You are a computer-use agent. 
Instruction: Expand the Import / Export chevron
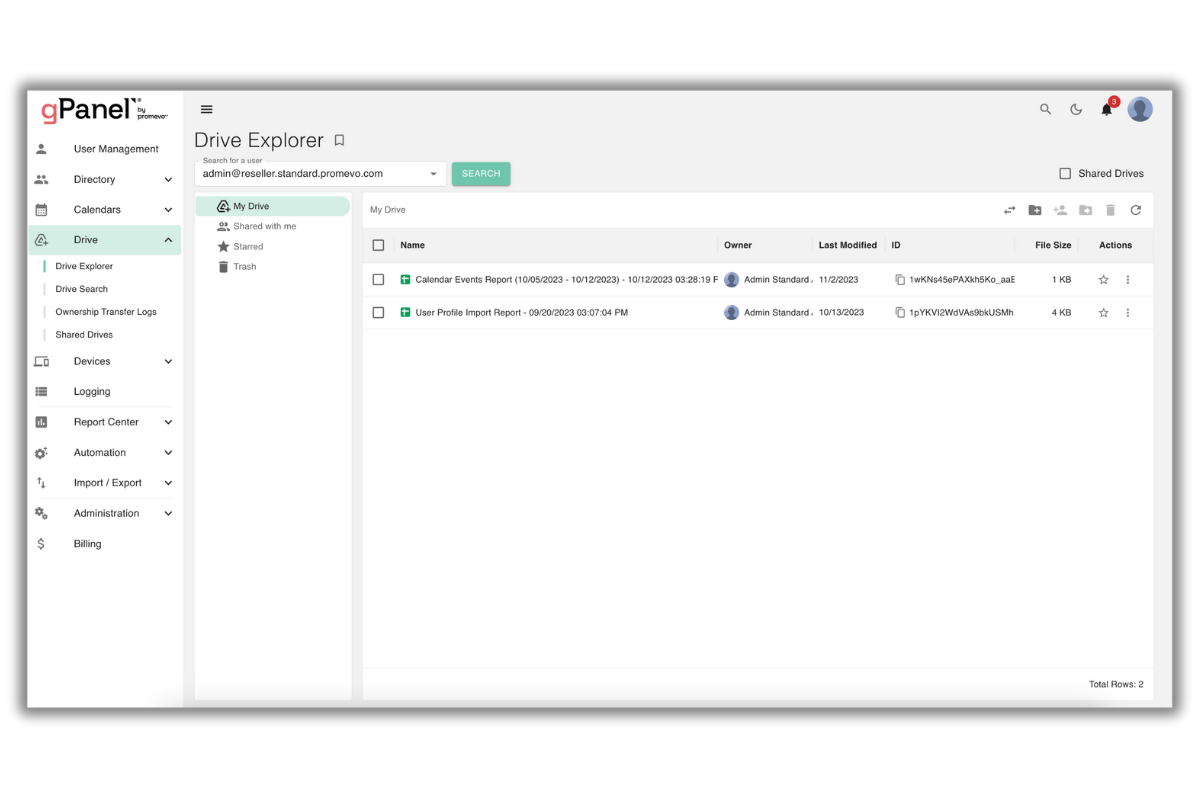(168, 483)
